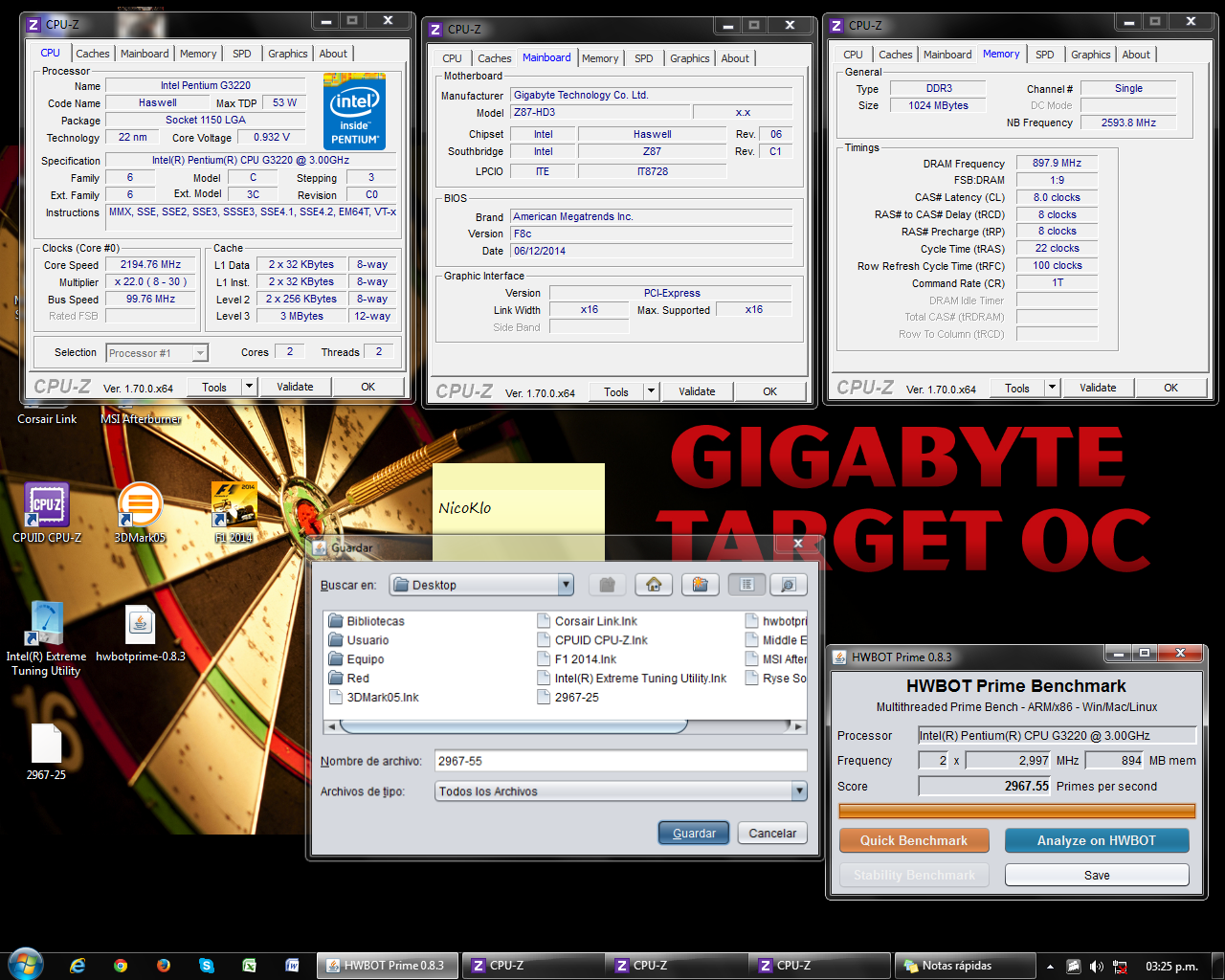This screenshot has width=1225, height=980.
Task: Open Tools dropdown arrow in middle CPU-Z
Action: tap(651, 391)
